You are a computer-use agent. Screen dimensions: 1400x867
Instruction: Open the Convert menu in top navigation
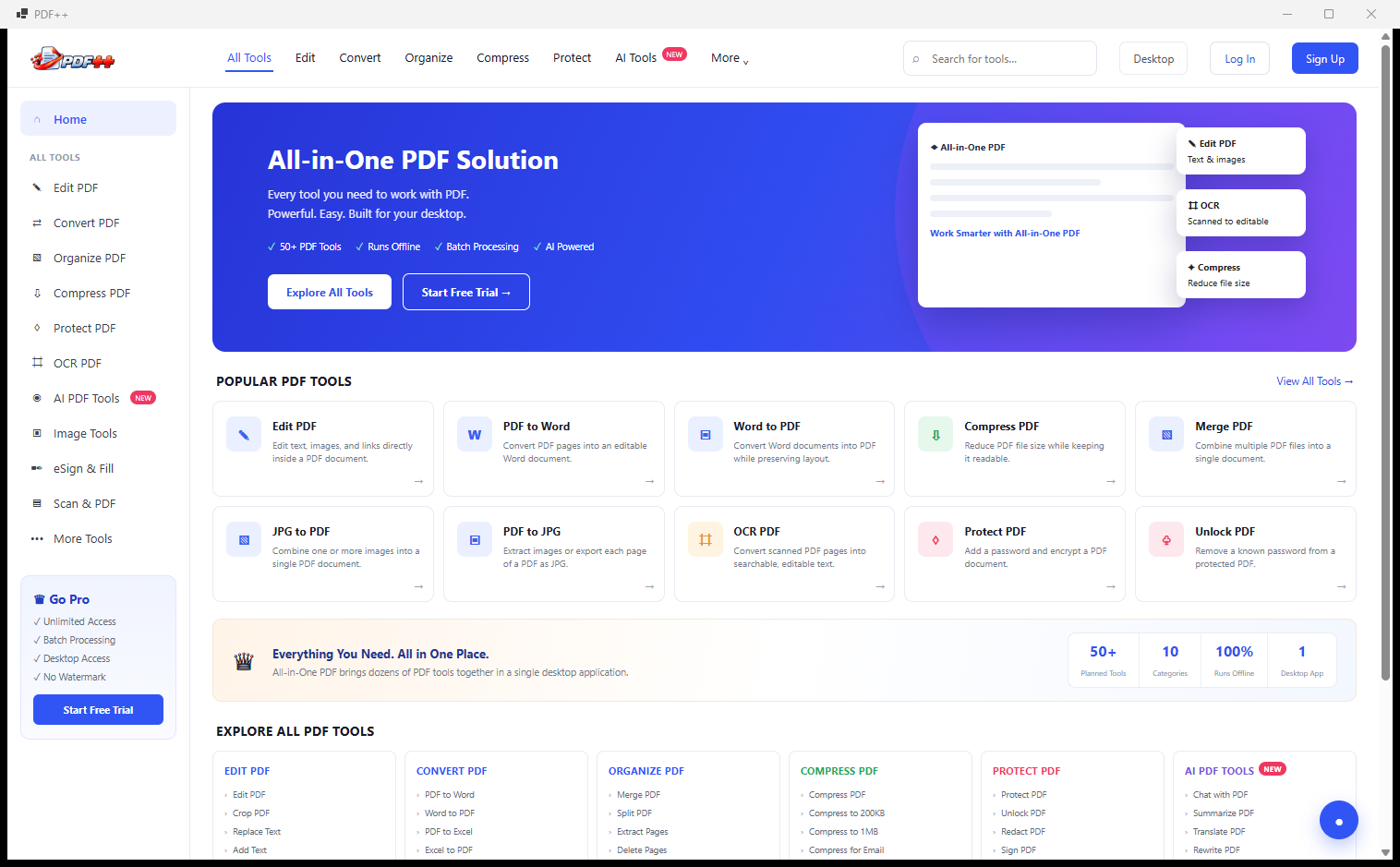click(x=360, y=58)
